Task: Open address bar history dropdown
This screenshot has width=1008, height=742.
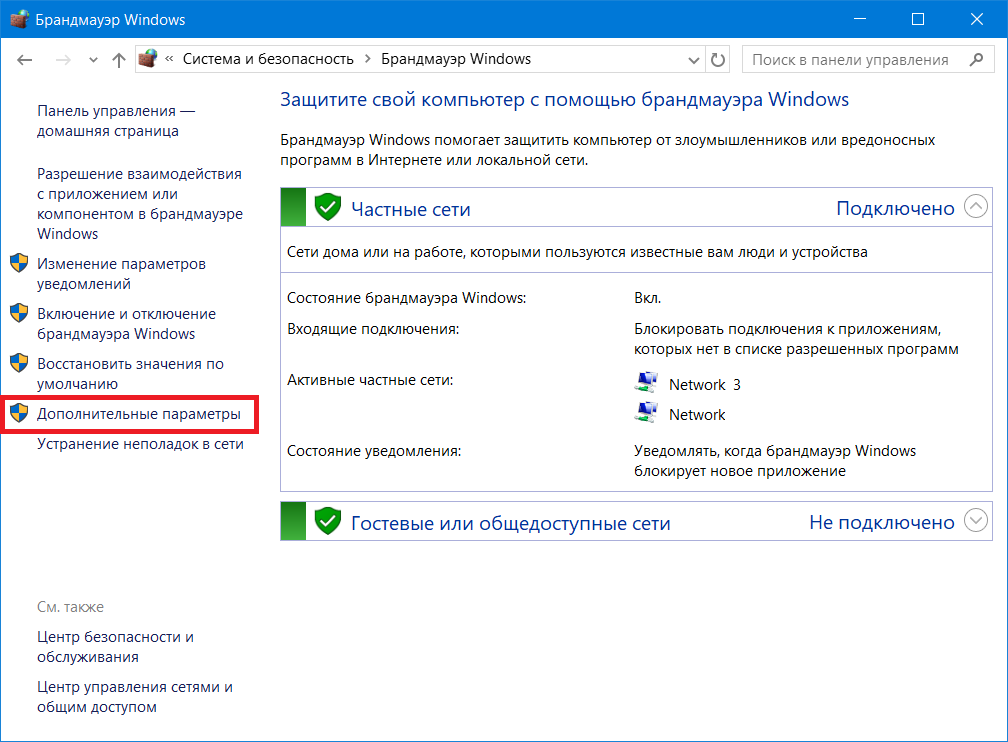Action: (x=694, y=60)
